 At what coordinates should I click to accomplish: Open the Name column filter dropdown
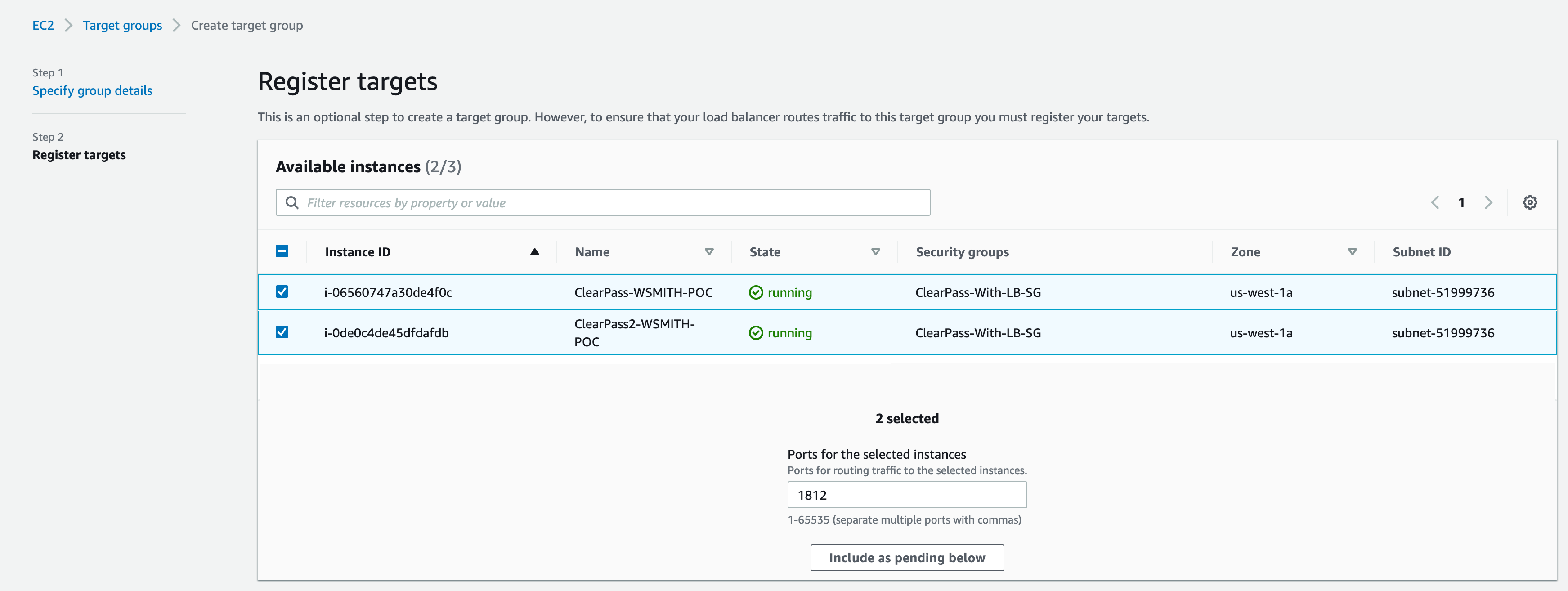tap(709, 251)
